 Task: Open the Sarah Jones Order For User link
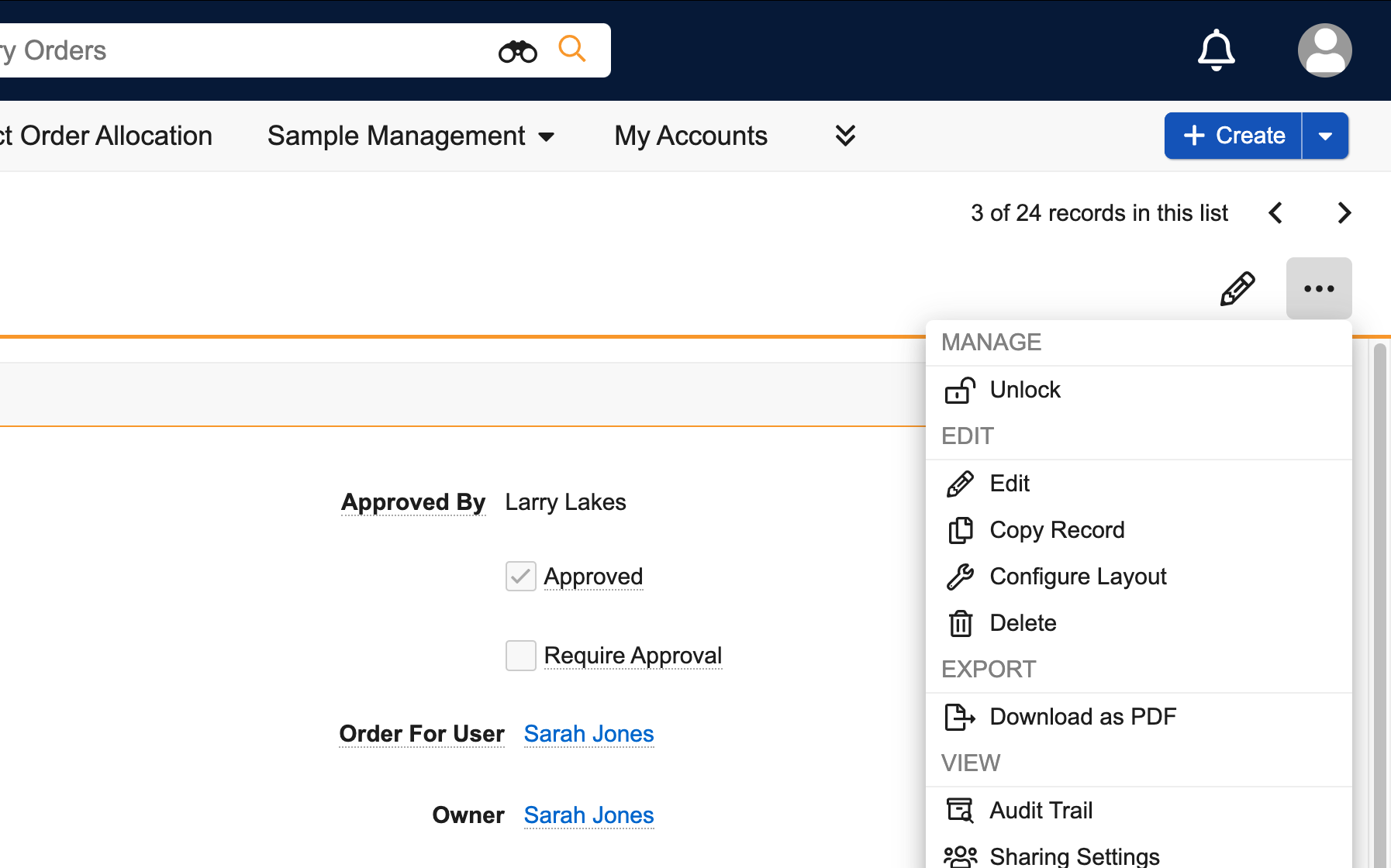coord(588,734)
